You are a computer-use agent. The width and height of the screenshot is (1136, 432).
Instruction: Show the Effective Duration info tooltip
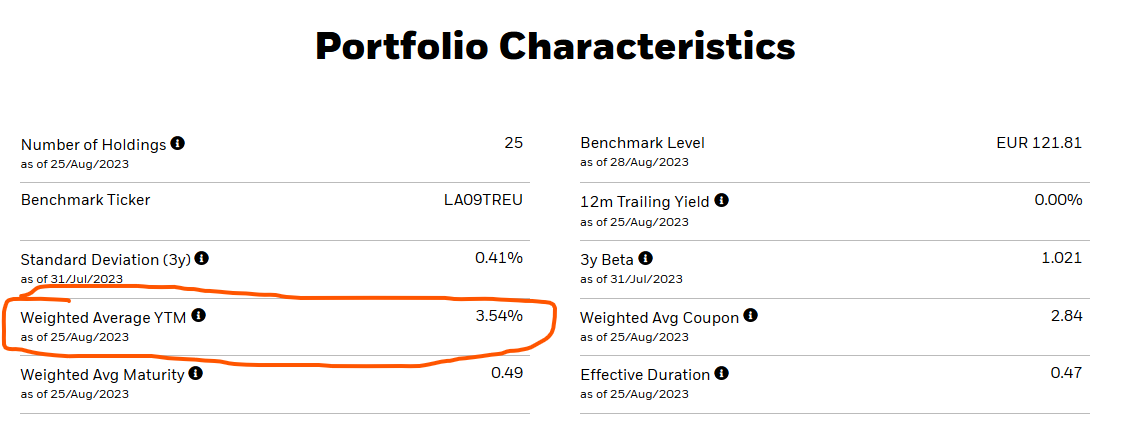[722, 373]
